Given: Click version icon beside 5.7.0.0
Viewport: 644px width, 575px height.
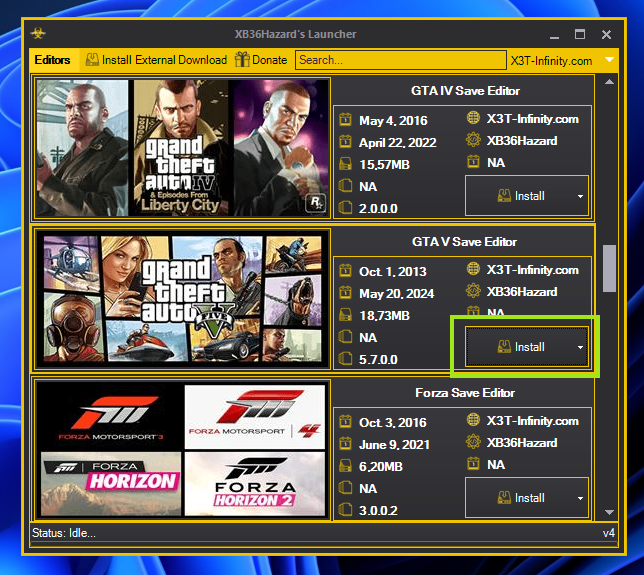Looking at the screenshot, I should [x=345, y=359].
